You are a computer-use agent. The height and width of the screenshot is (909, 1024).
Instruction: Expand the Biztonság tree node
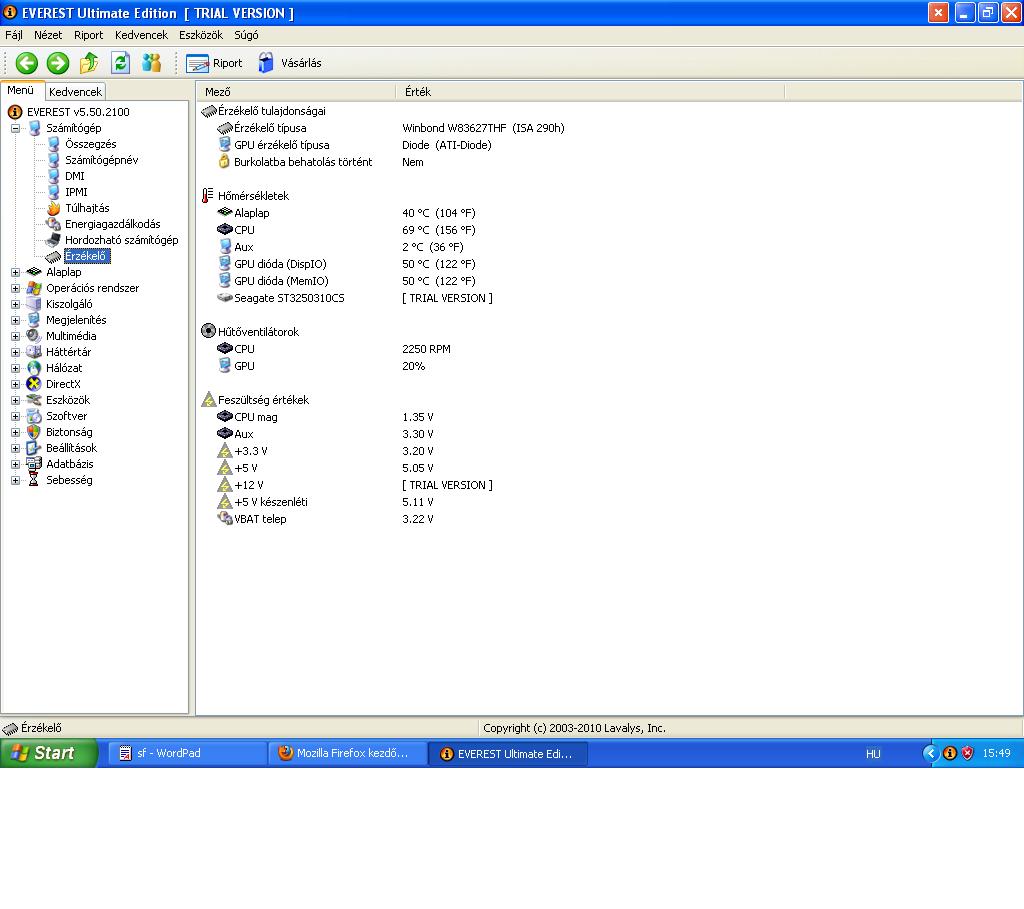[16, 432]
